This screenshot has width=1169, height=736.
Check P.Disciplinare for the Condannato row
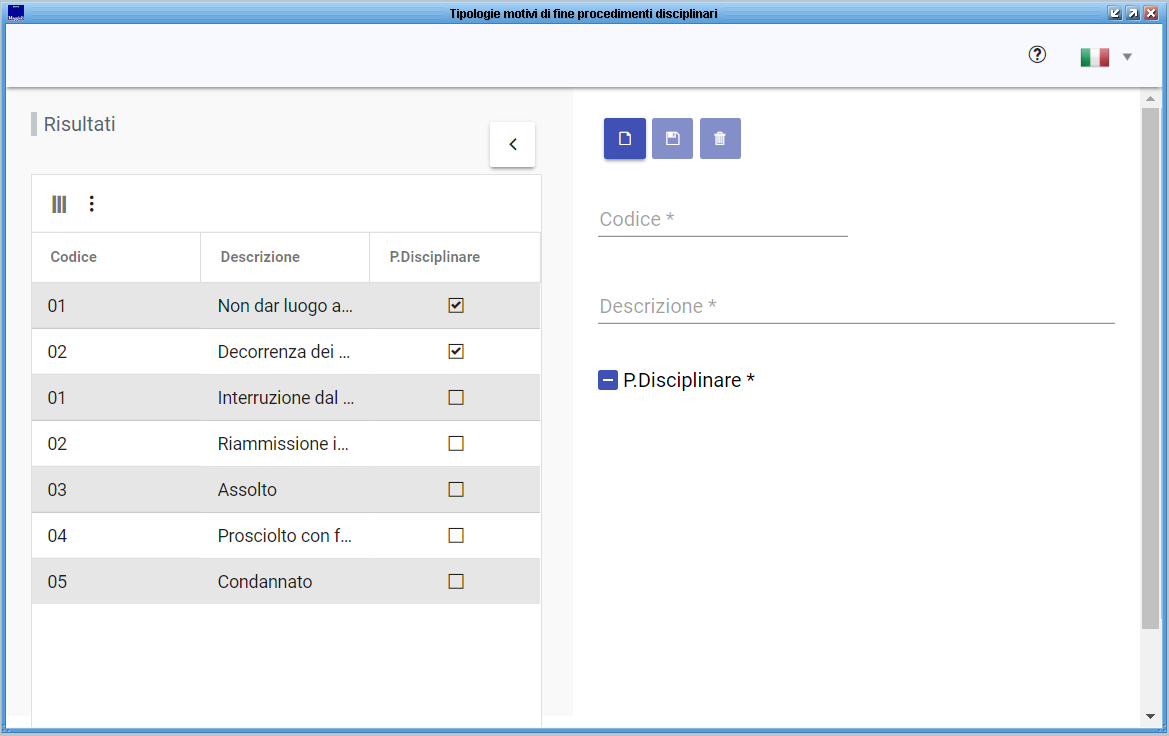tap(456, 582)
